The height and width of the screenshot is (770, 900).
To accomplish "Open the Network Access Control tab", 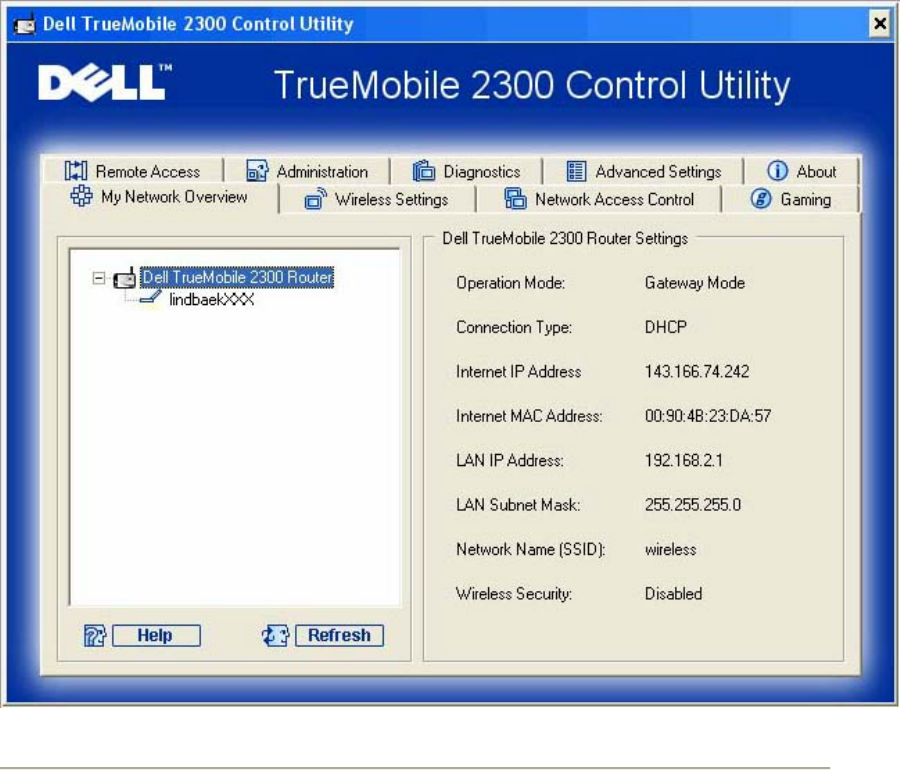I will (x=599, y=199).
